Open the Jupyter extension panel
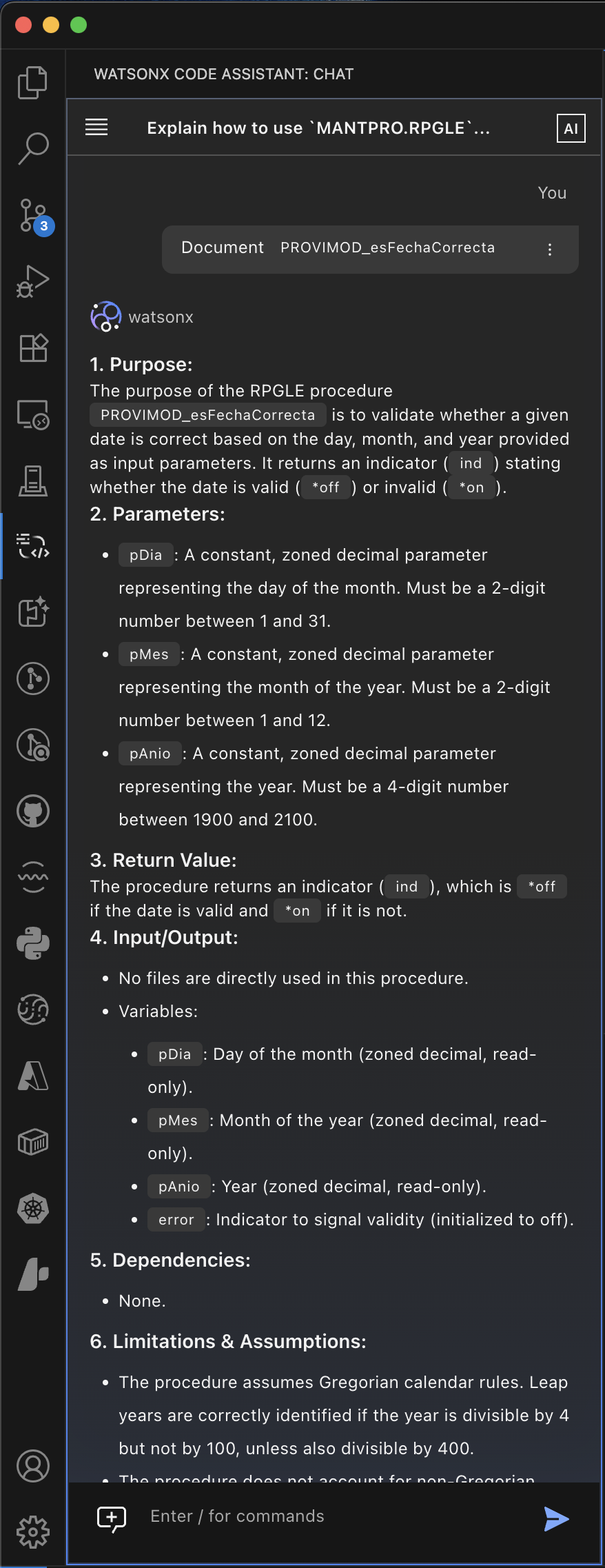The width and height of the screenshot is (605, 1568). tap(32, 1009)
